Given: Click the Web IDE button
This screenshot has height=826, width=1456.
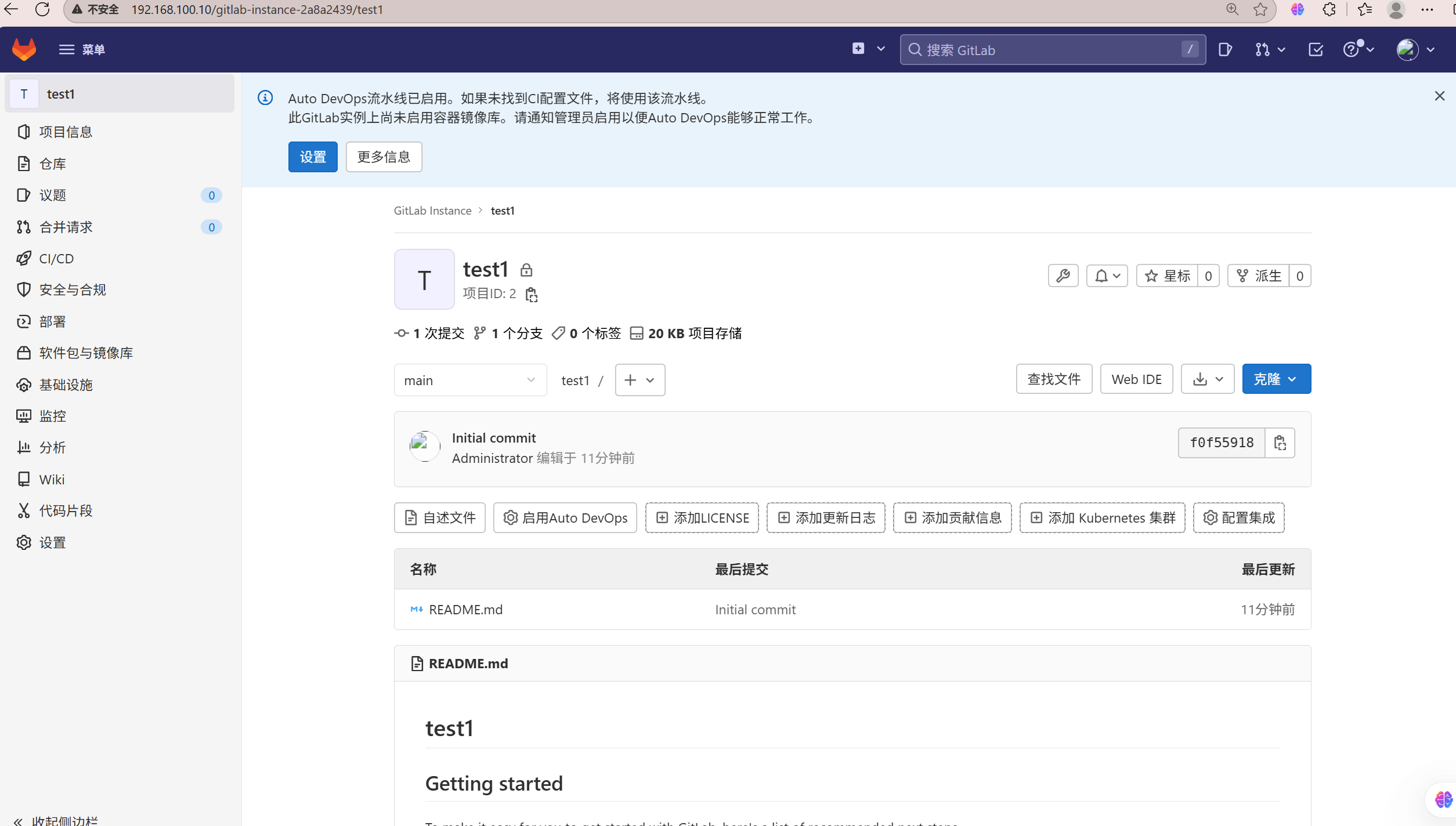Looking at the screenshot, I should tap(1136, 379).
